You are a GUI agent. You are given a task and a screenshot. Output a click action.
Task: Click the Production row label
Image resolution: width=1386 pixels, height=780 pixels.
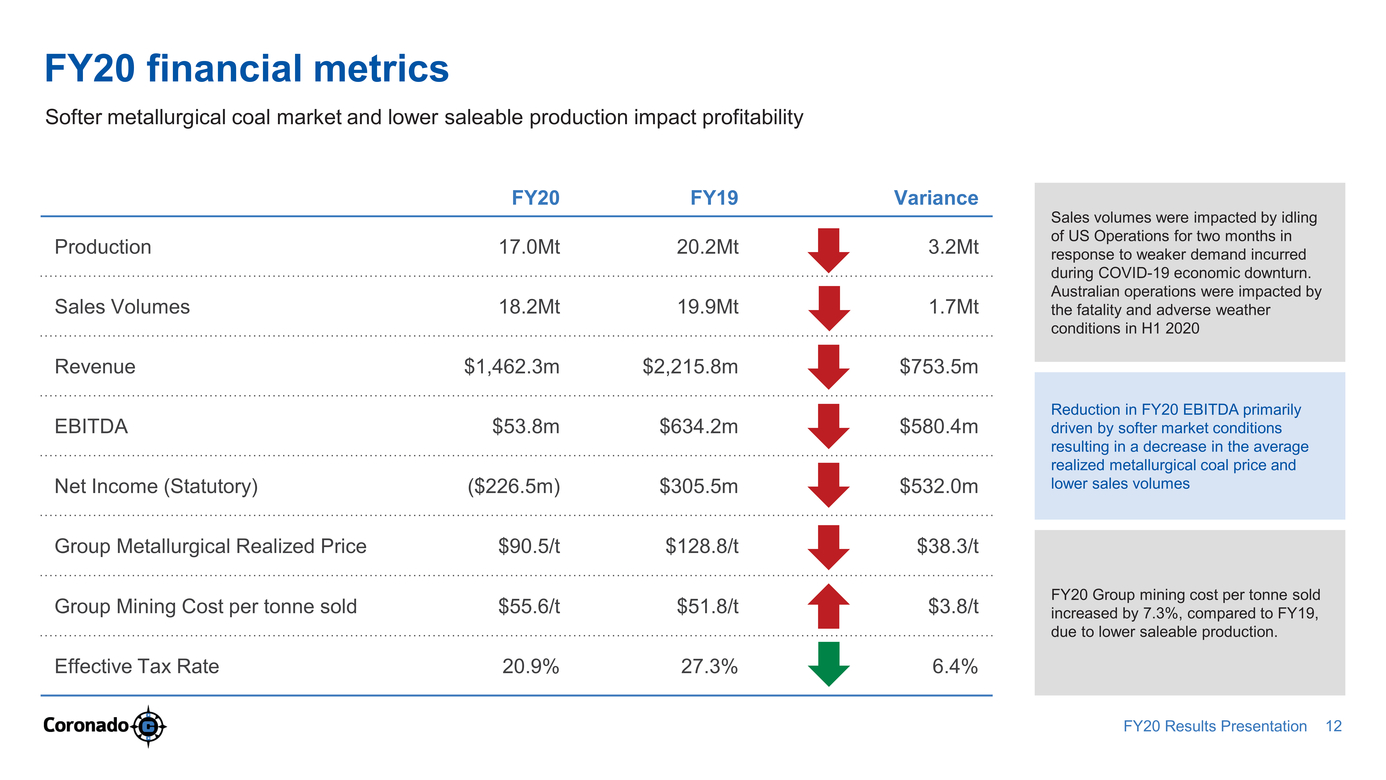pyautogui.click(x=103, y=247)
